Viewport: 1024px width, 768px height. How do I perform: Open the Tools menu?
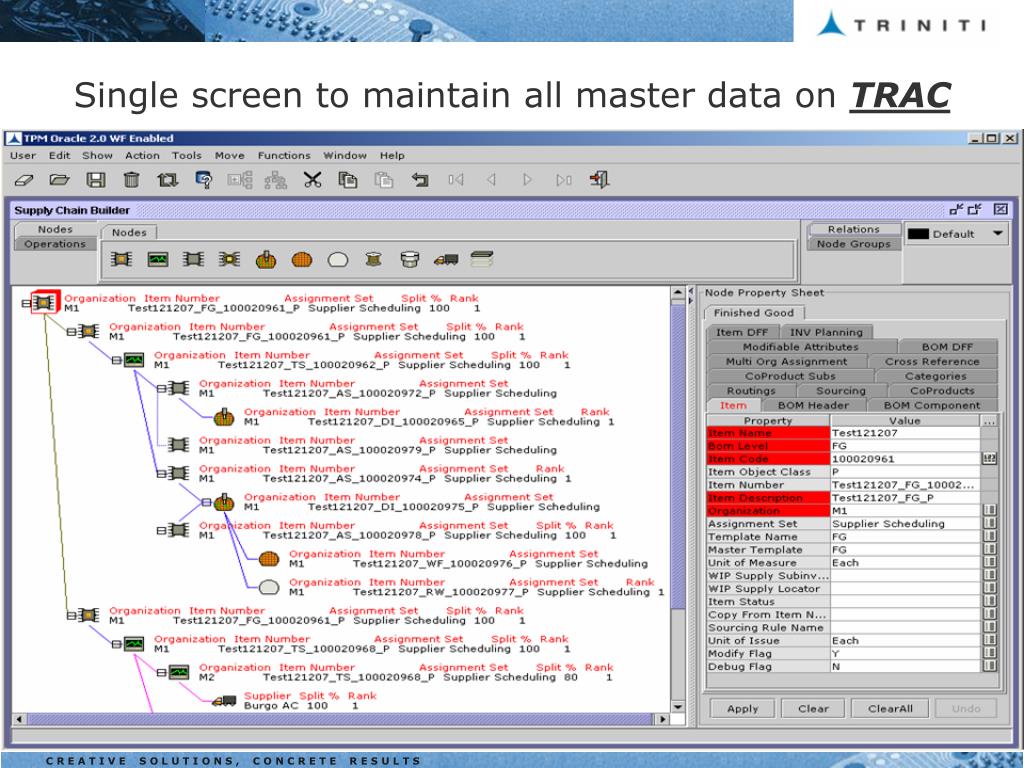(187, 155)
